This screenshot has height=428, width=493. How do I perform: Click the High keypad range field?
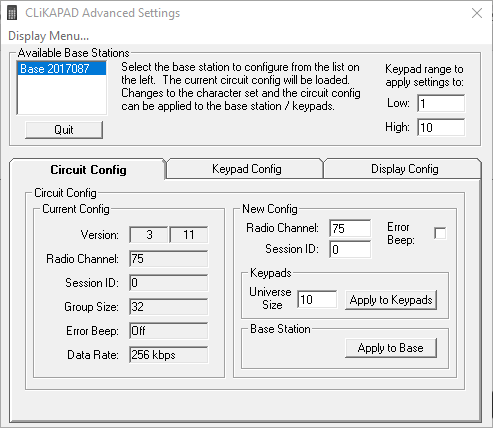(x=441, y=127)
